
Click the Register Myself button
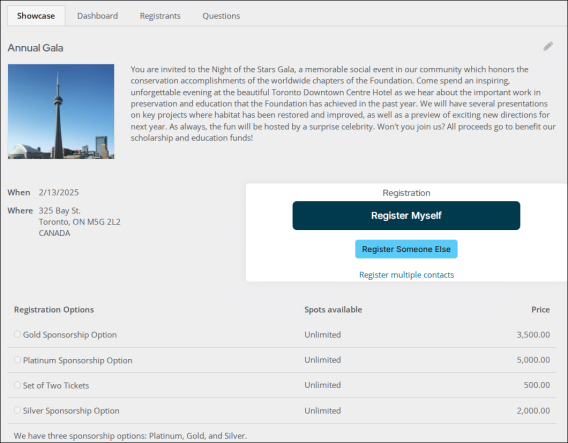[x=406, y=216]
